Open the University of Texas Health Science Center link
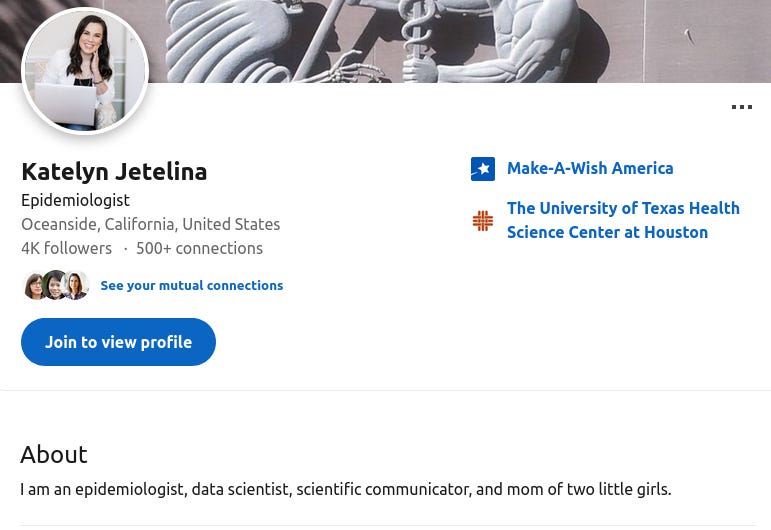The height and width of the screenshot is (530, 771). (623, 220)
